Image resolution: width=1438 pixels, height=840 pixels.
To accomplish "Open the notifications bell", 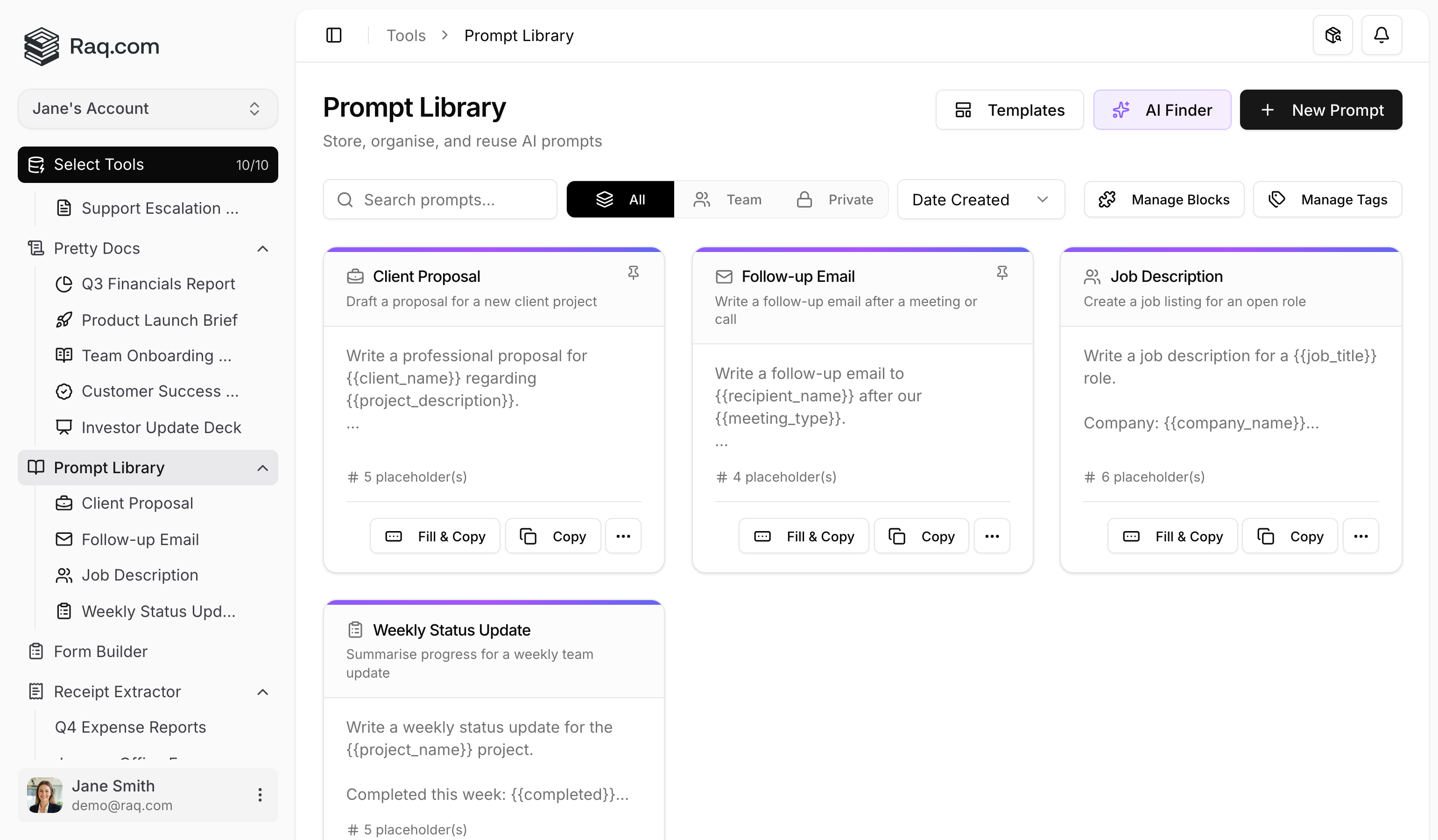I will click(1382, 35).
